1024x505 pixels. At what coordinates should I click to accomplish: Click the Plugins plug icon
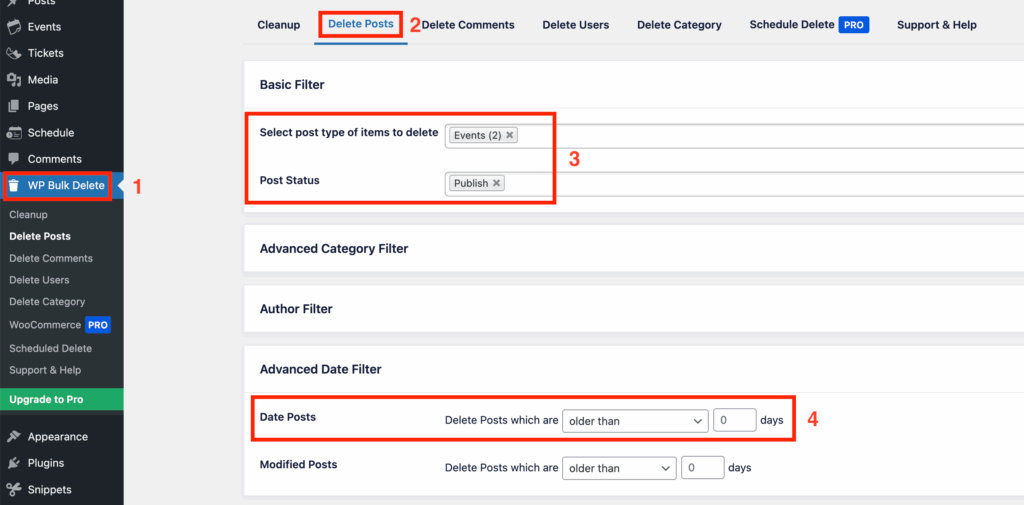point(14,463)
